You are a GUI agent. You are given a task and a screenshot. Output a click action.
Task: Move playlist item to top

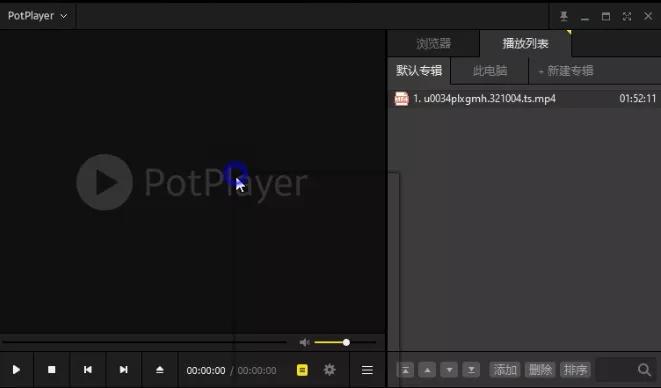point(405,370)
